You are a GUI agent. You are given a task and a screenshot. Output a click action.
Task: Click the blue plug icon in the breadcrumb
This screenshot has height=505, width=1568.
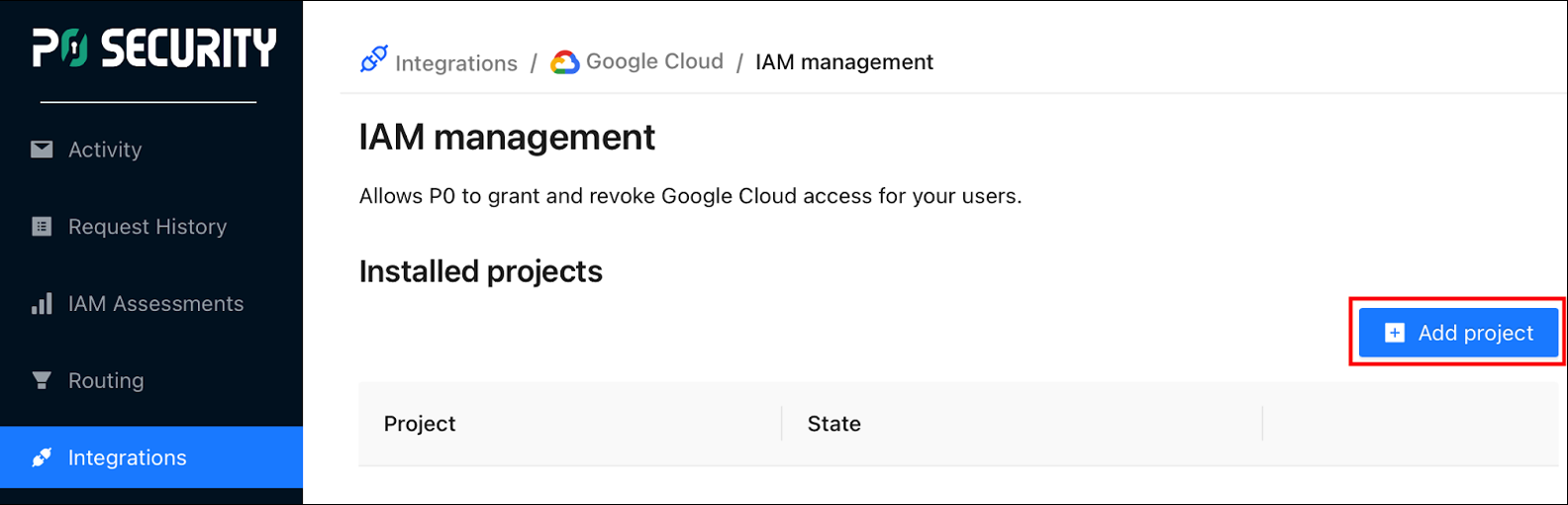[x=373, y=60]
